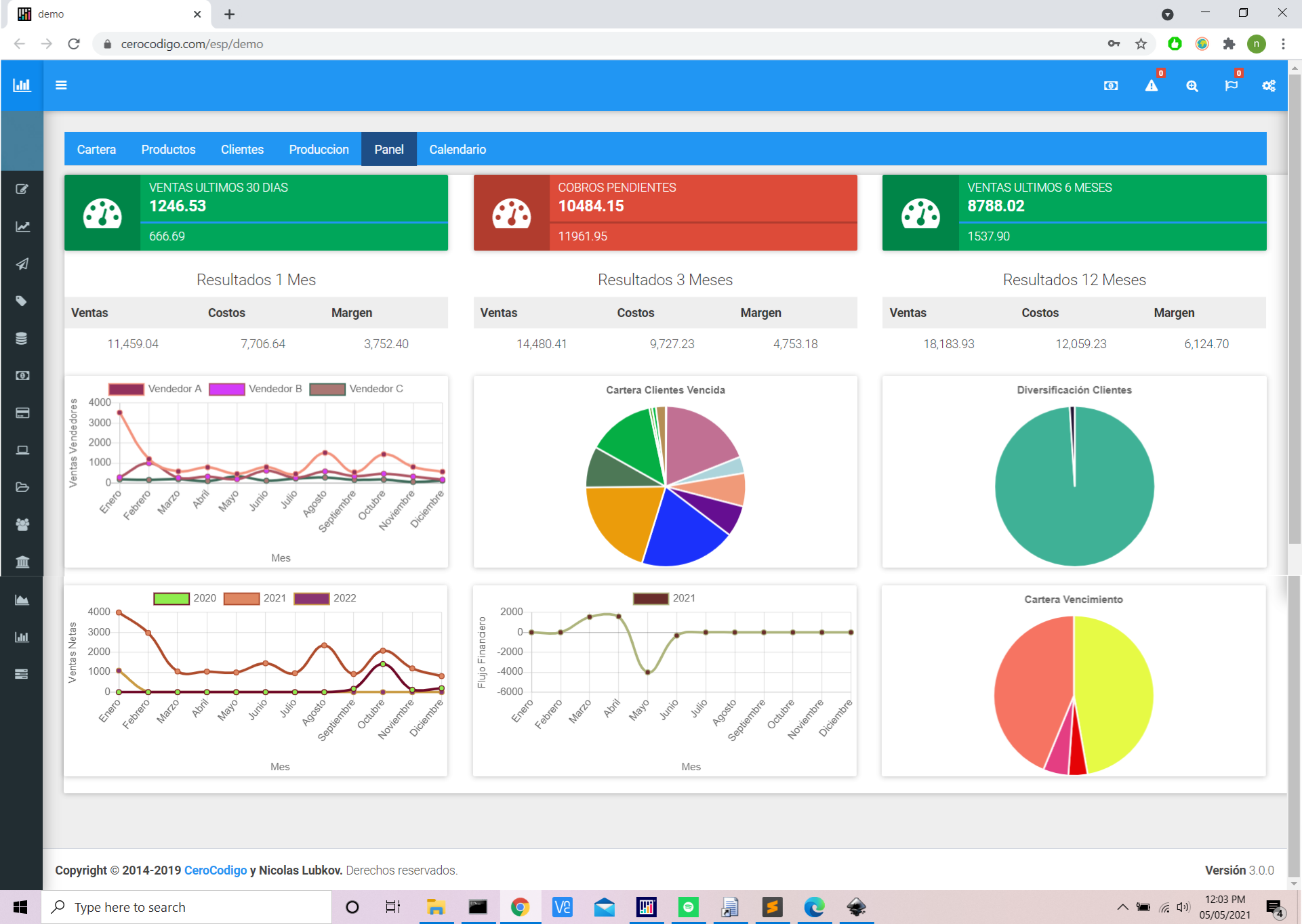Click the magnifier search icon in header
The width and height of the screenshot is (1302, 924).
click(1192, 86)
